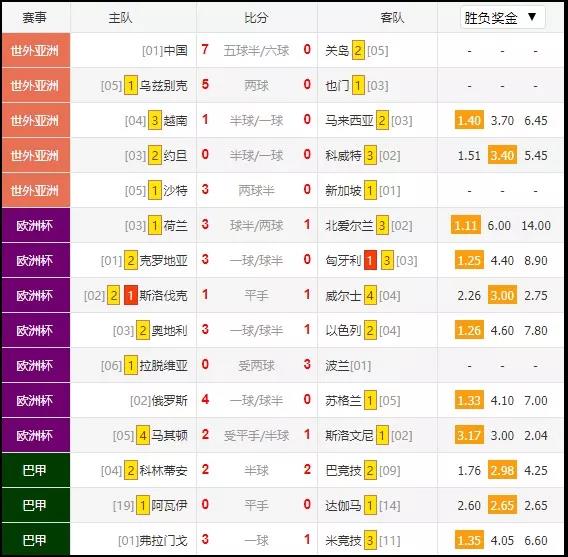Click the red card badge beside 斯洛伐克

(130, 296)
